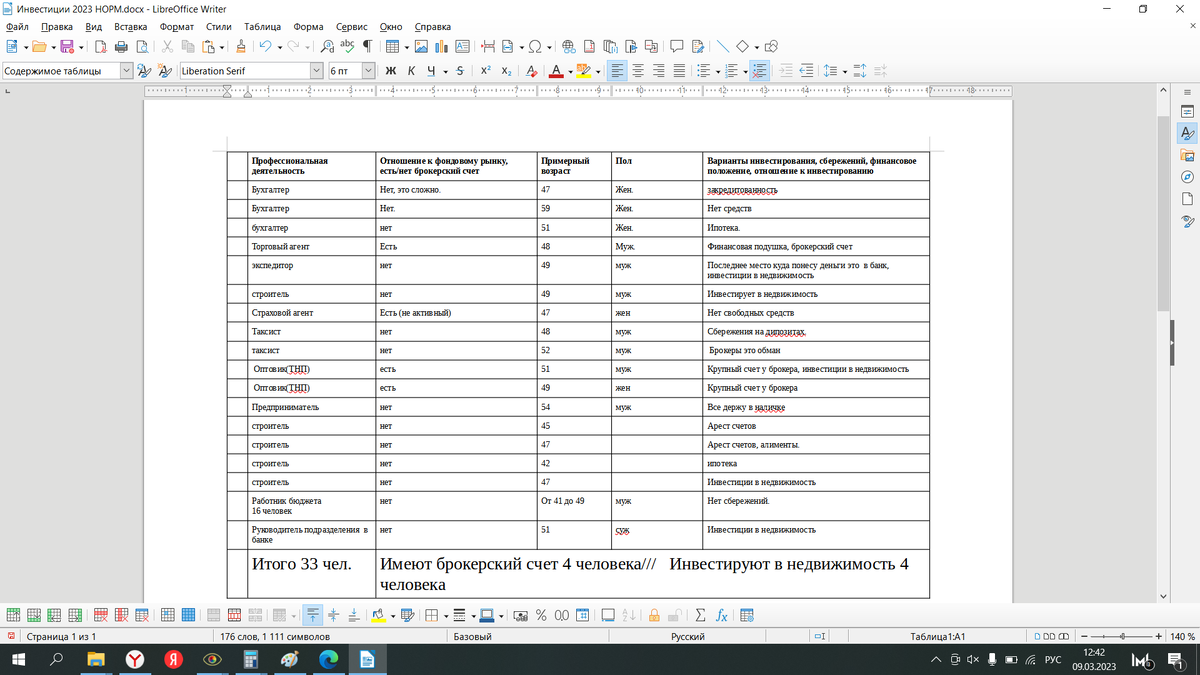Insert a page break
The height and width of the screenshot is (675, 1200).
click(488, 46)
